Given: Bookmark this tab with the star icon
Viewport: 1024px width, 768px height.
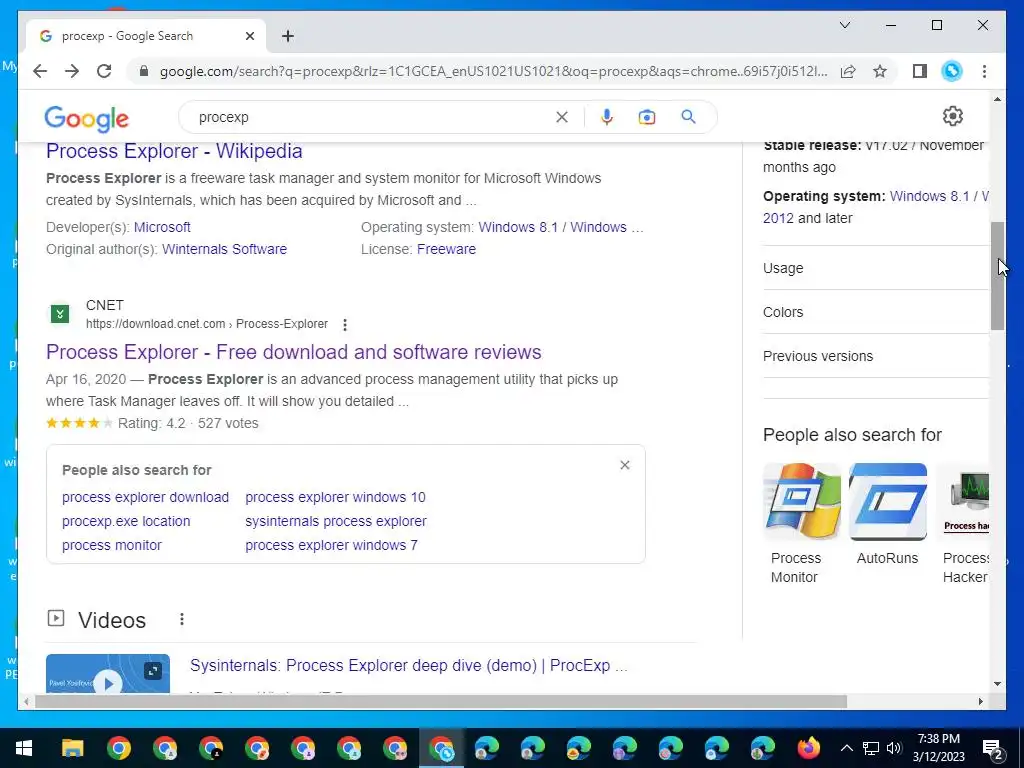Looking at the screenshot, I should click(880, 71).
